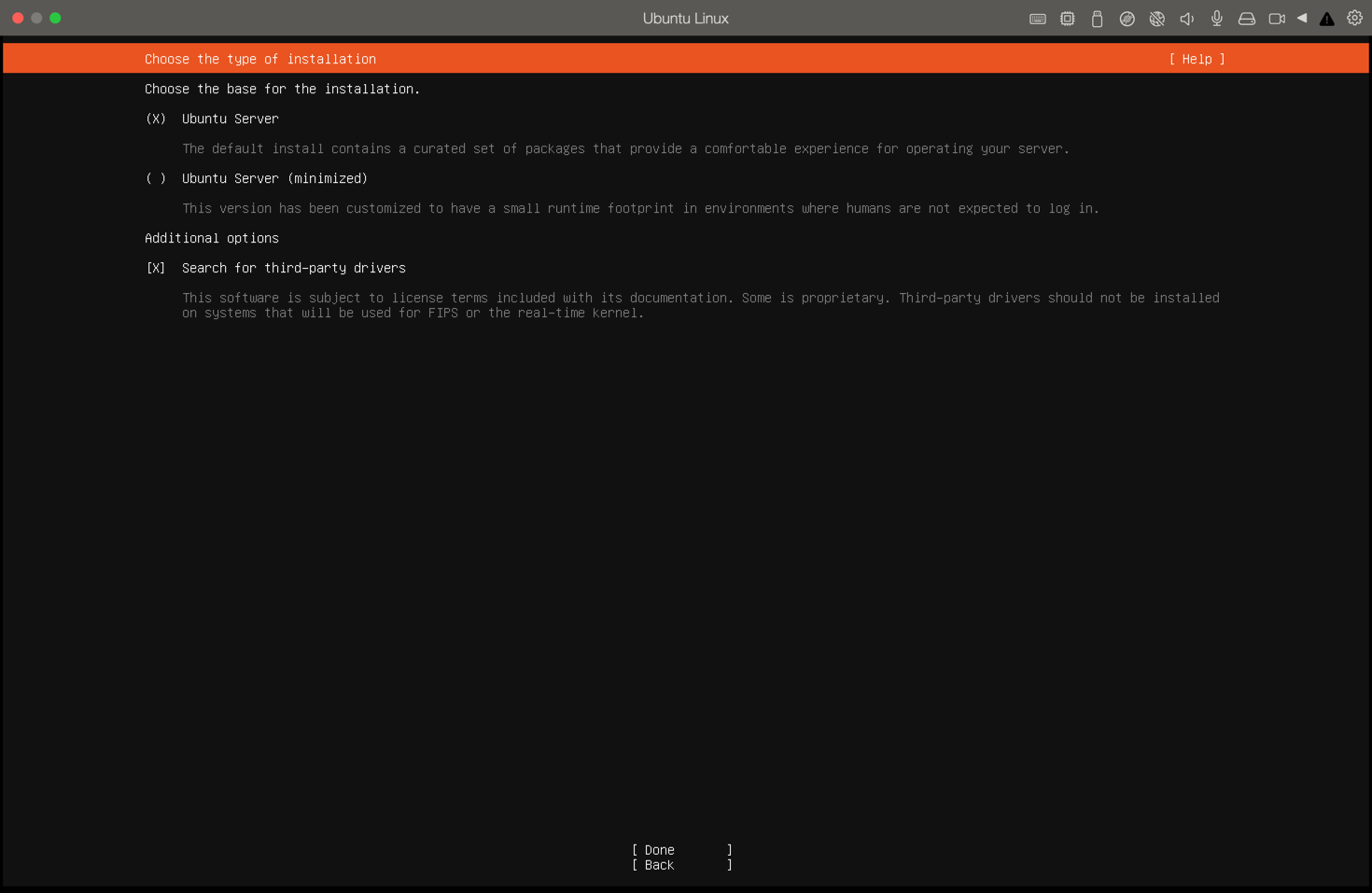Uncheck Search for third-party drivers
The image size is (1372, 893).
(x=156, y=268)
